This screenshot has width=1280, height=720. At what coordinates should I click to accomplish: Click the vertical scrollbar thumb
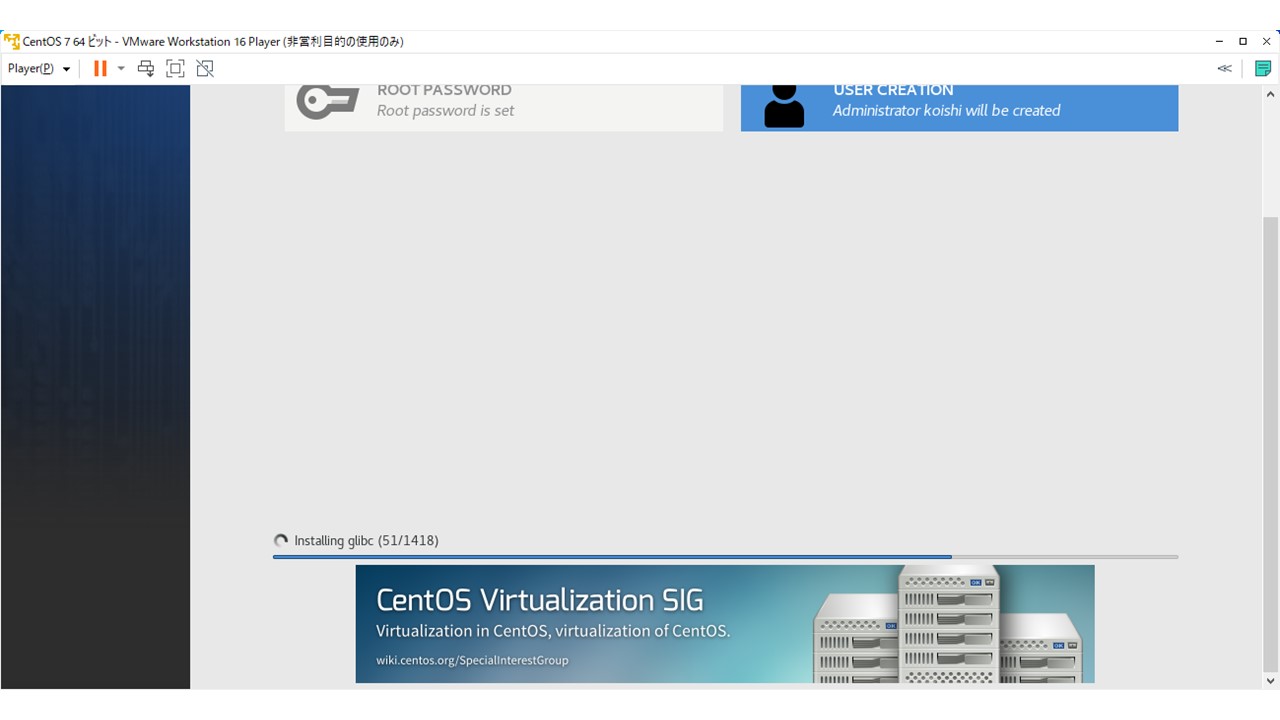pyautogui.click(x=1271, y=444)
